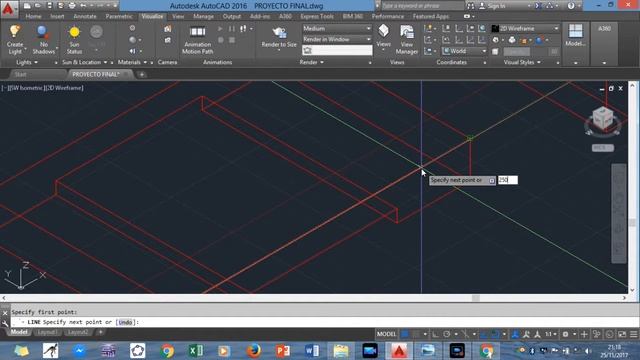Click the dynamic input distance field
640x360 pixels.
point(507,180)
